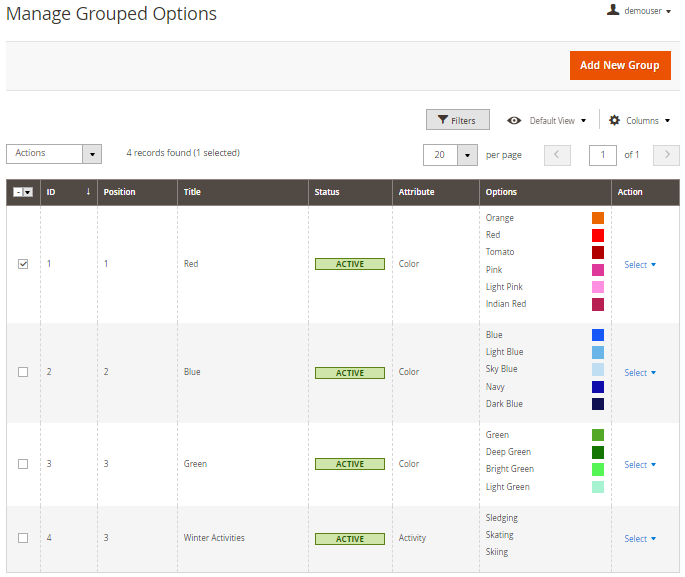The image size is (685, 577).
Task: Click the Add New Group button
Action: (x=619, y=65)
